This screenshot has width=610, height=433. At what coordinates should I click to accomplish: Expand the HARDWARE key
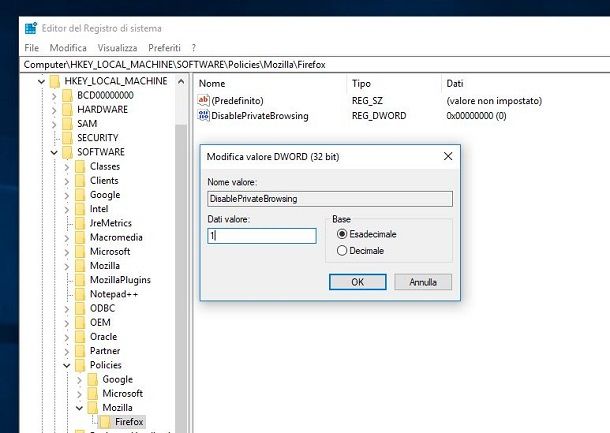click(54, 110)
